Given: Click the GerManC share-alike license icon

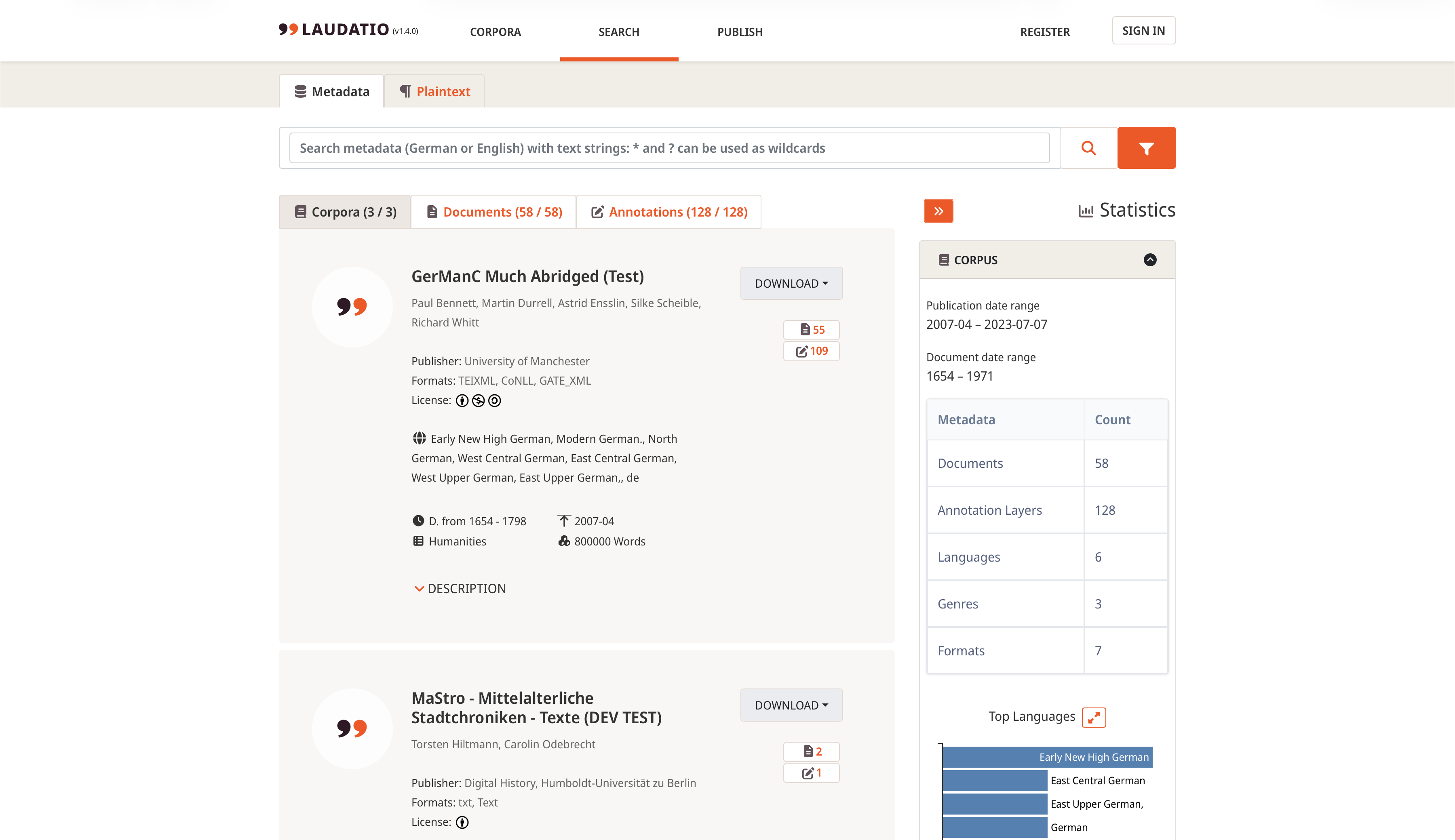Looking at the screenshot, I should click(494, 400).
